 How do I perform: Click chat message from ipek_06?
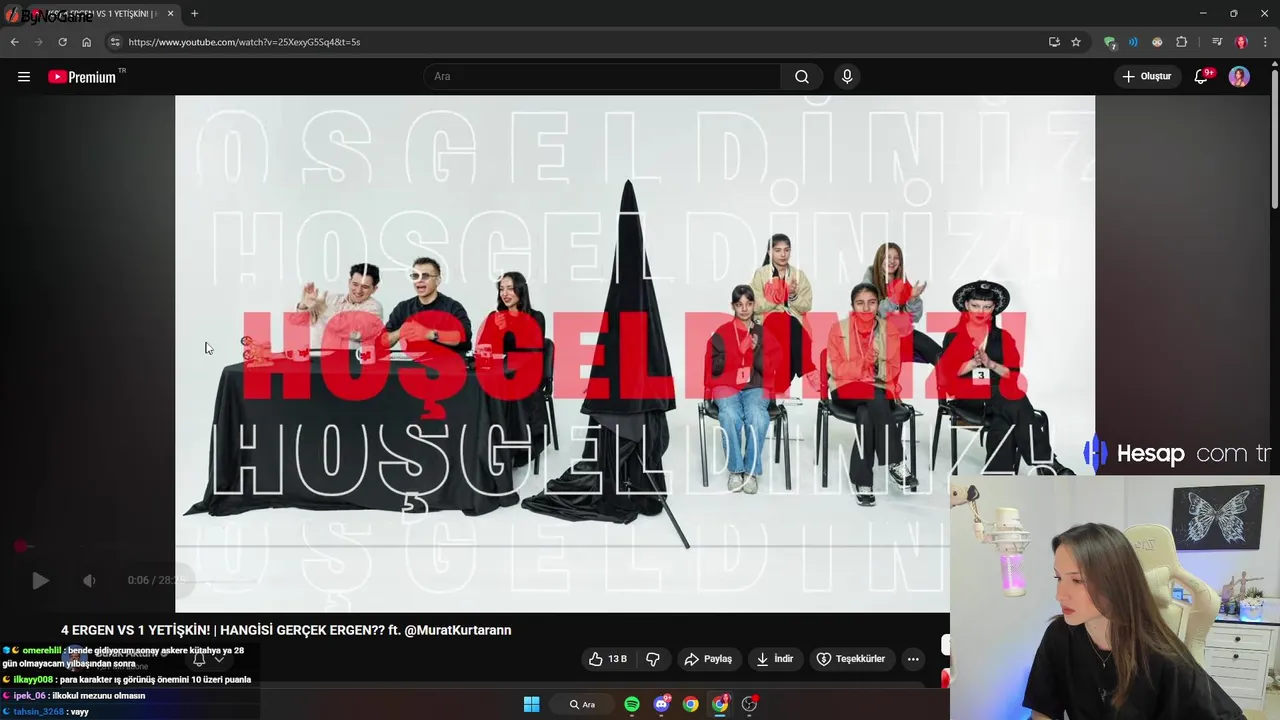pyautogui.click(x=74, y=695)
